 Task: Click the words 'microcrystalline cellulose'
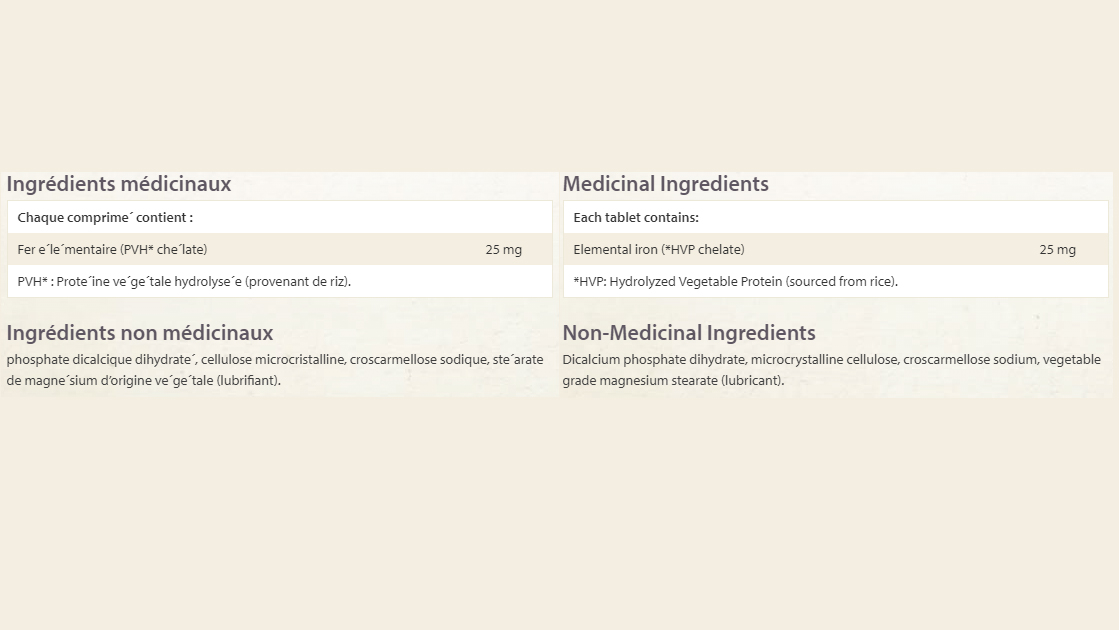point(823,359)
